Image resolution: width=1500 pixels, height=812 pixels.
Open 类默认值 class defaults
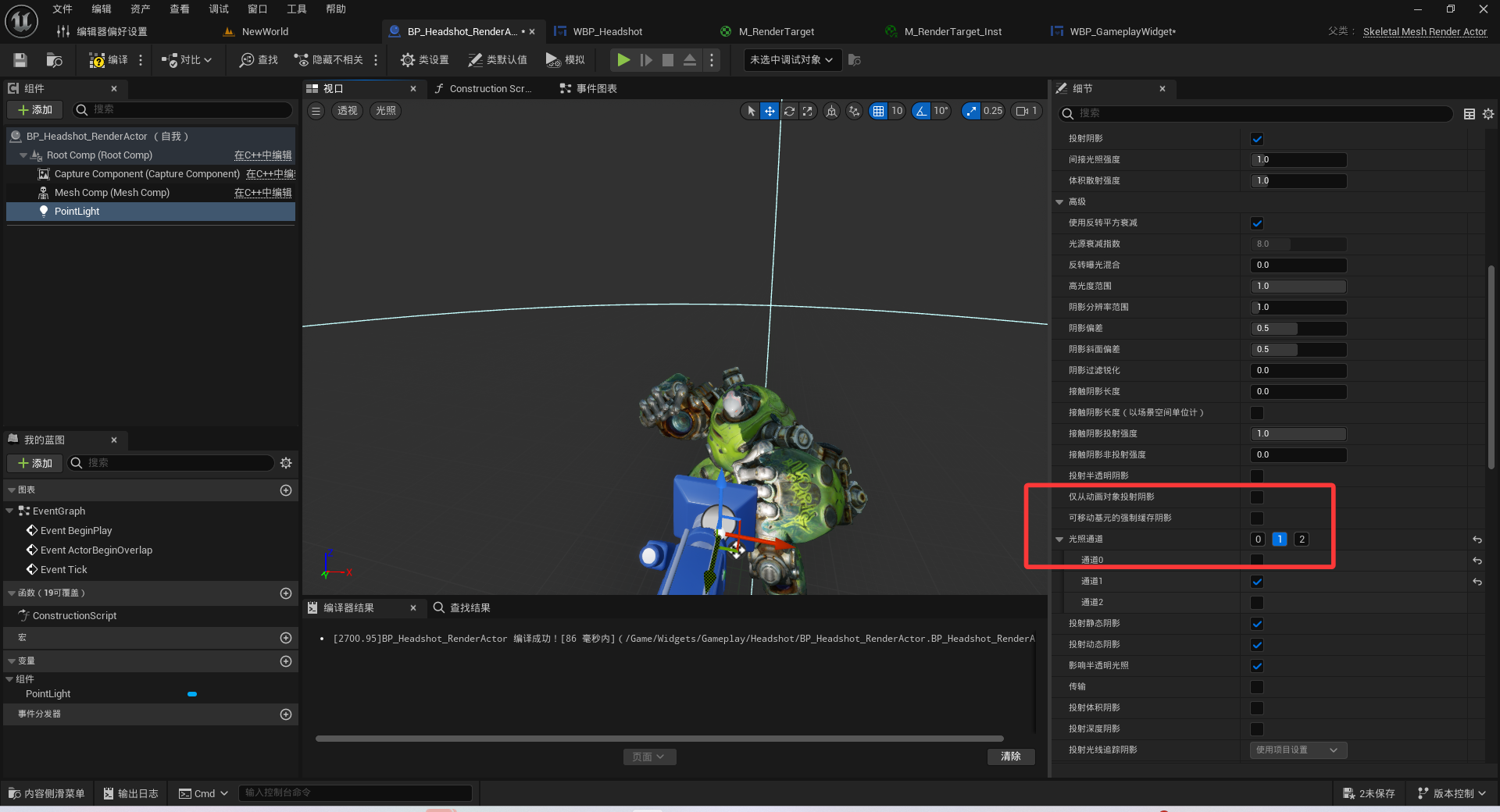[x=497, y=60]
